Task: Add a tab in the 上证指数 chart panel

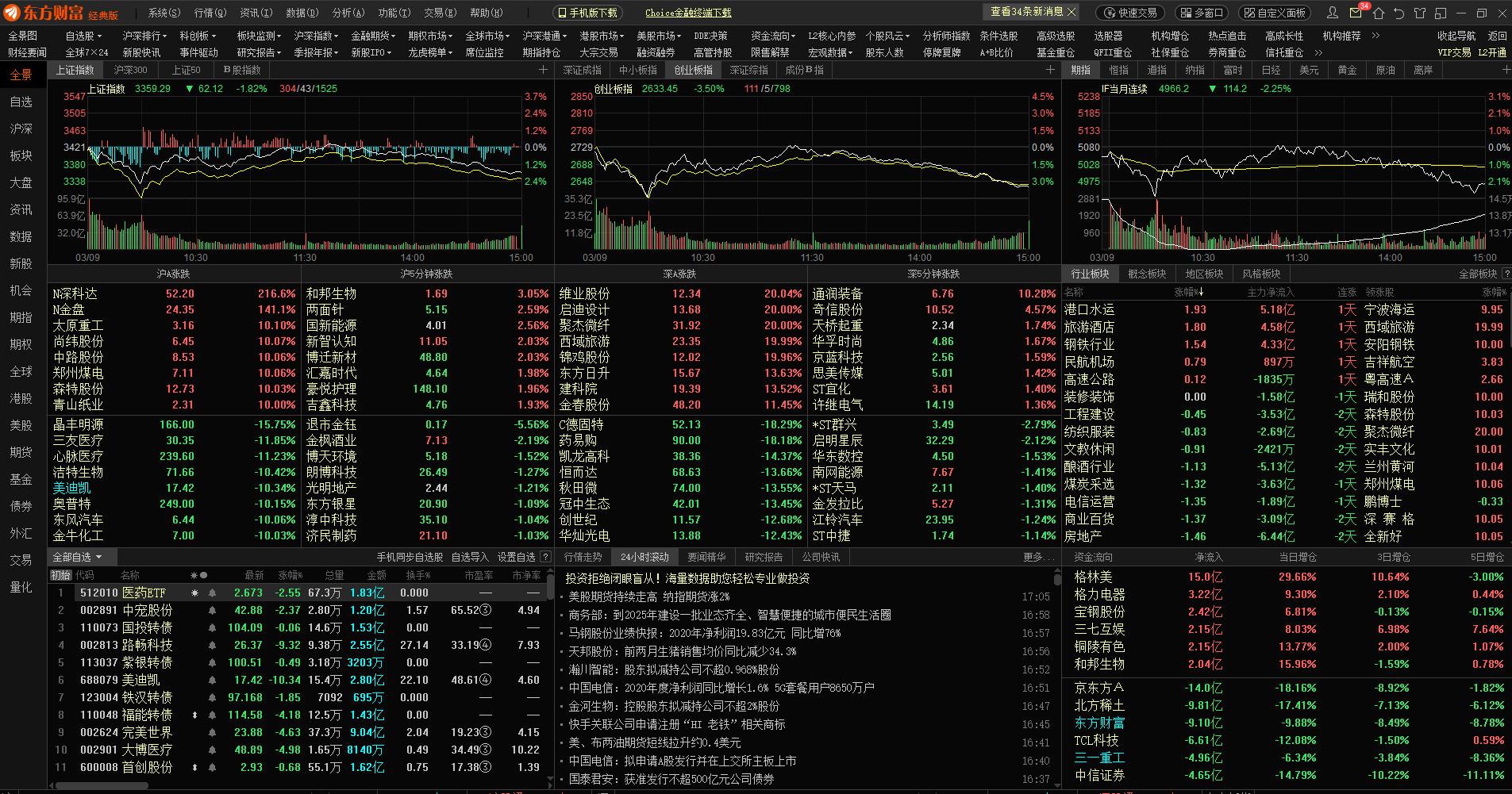Action: click(544, 70)
